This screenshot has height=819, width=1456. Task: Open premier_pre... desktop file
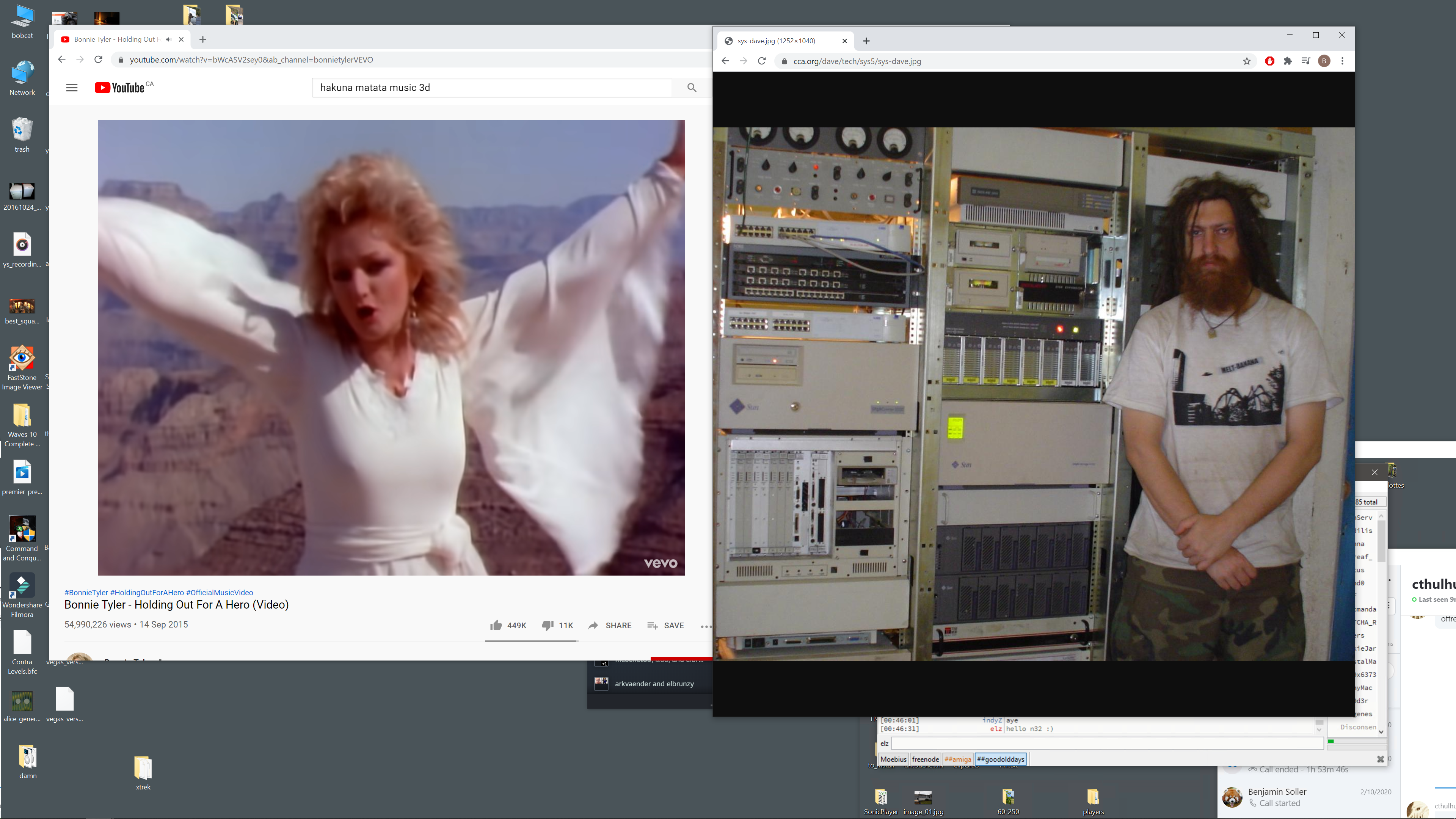(22, 478)
